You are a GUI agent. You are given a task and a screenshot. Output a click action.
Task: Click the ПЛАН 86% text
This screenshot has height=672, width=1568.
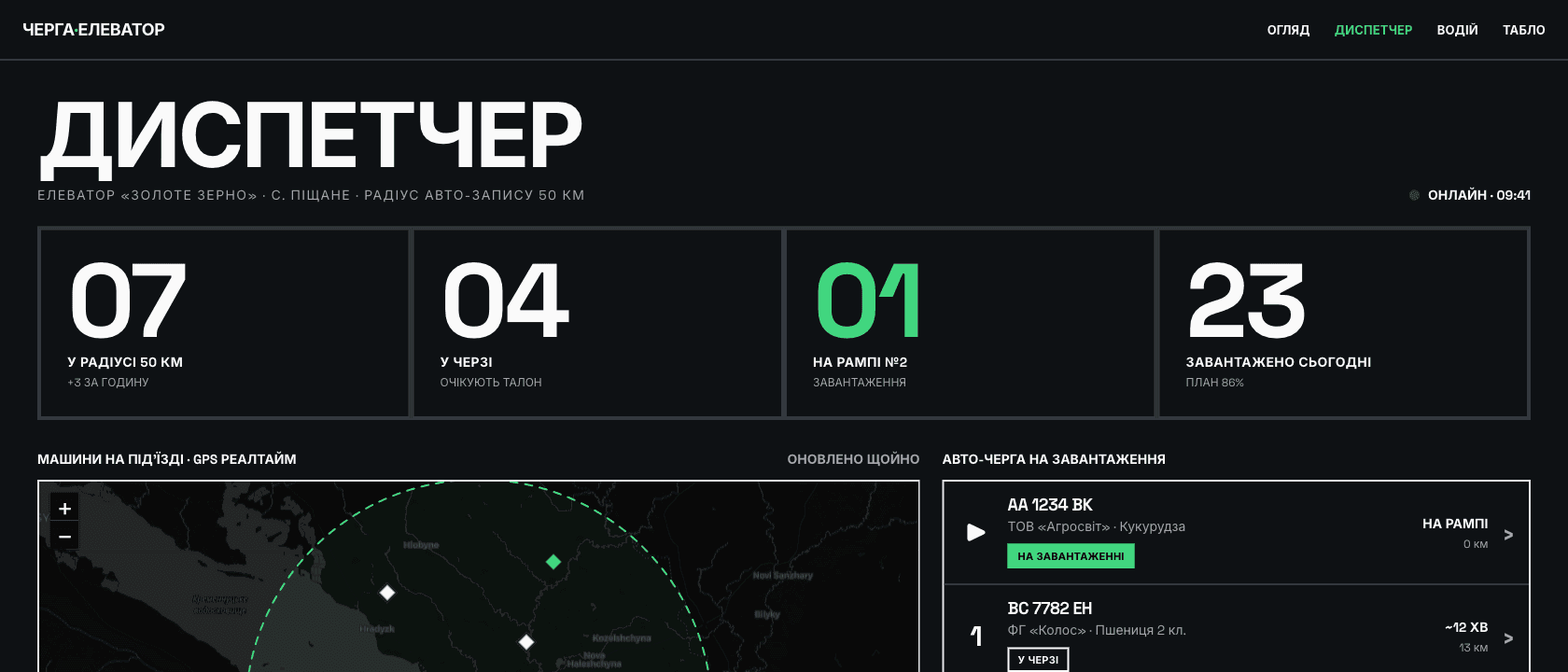tap(1214, 383)
